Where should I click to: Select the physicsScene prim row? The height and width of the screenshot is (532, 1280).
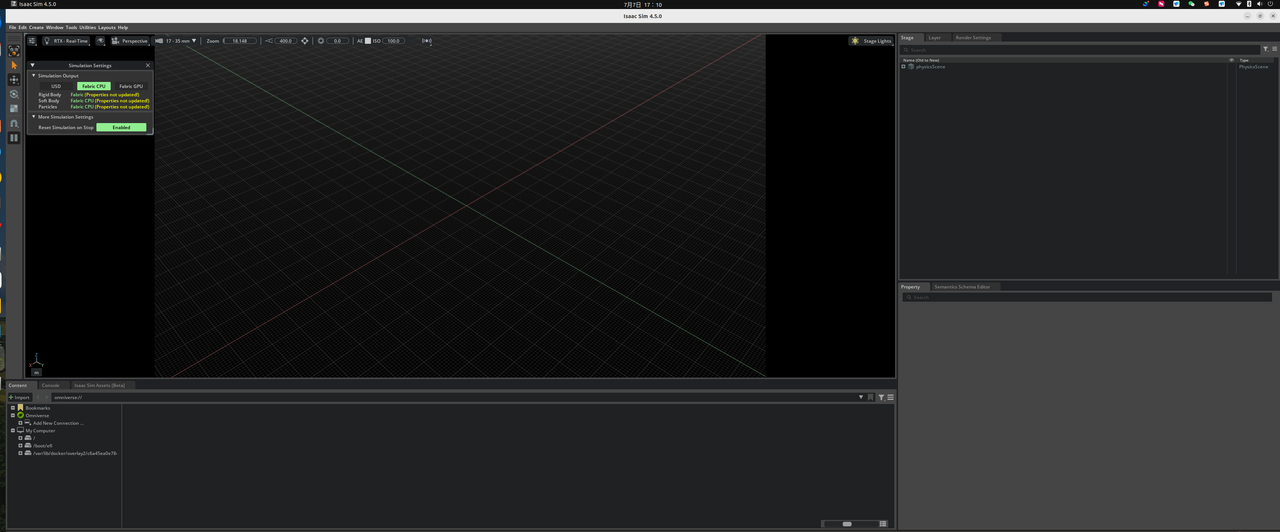1088,67
